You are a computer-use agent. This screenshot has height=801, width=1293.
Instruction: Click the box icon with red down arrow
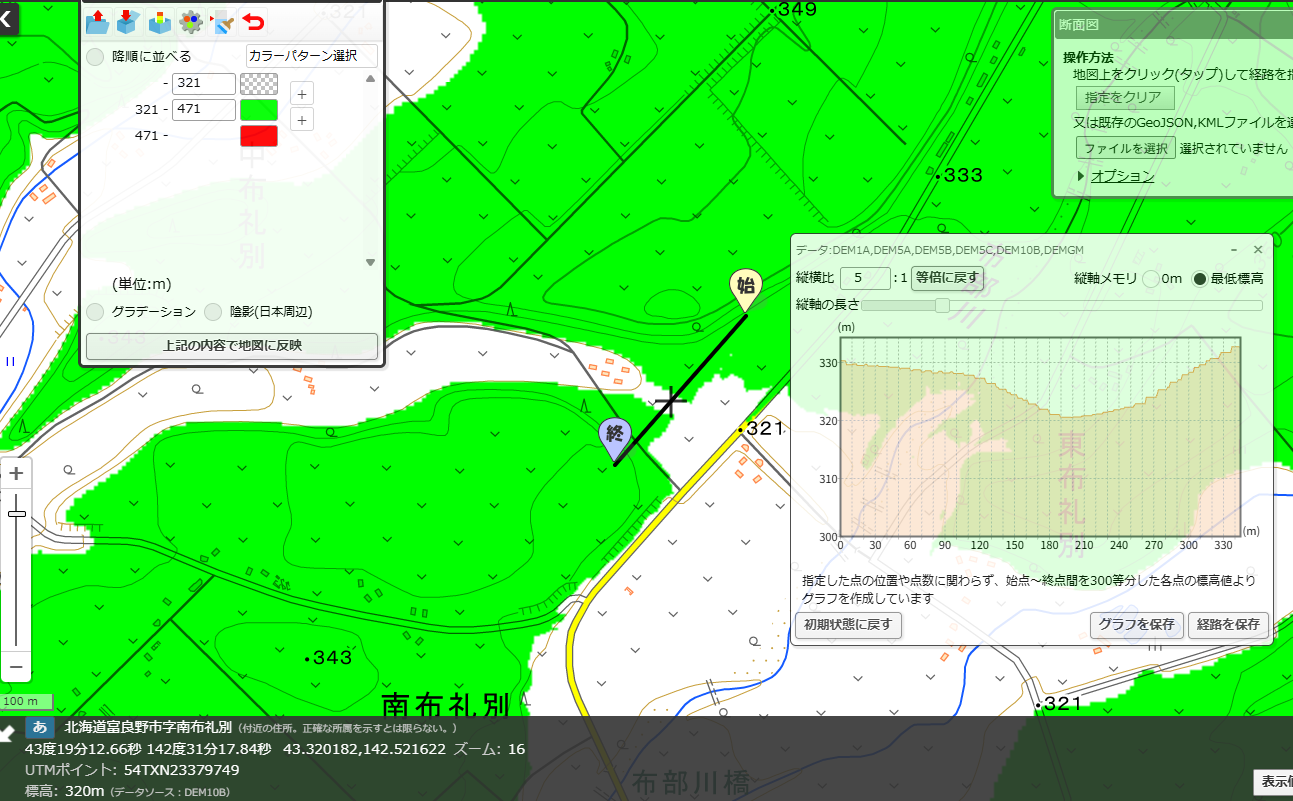coord(128,21)
